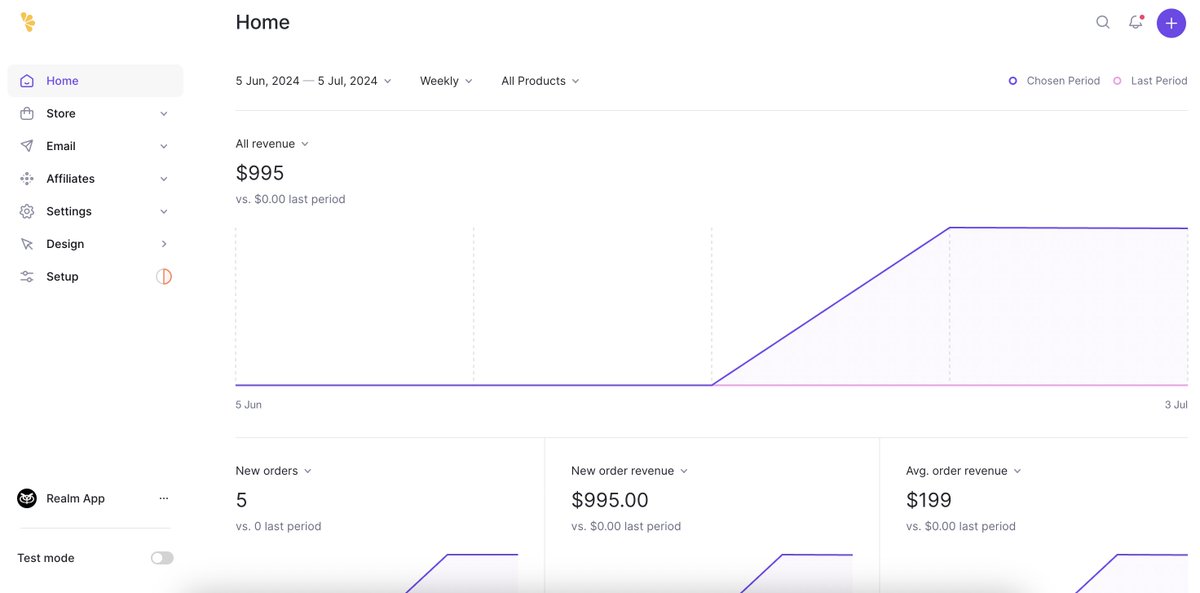
Task: Click the Realm App workspace avatar
Action: click(25, 497)
